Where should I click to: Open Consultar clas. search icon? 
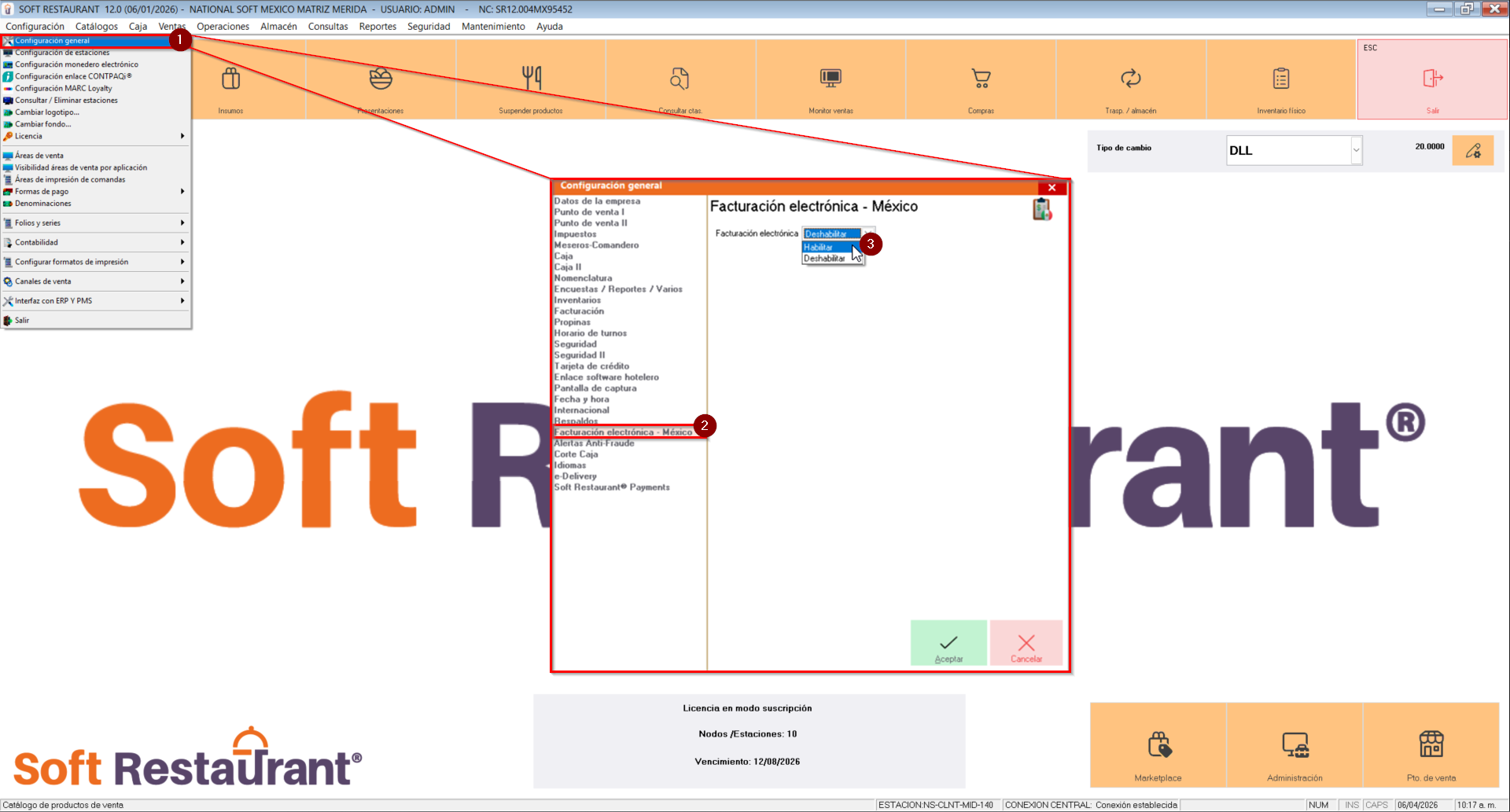(x=679, y=79)
